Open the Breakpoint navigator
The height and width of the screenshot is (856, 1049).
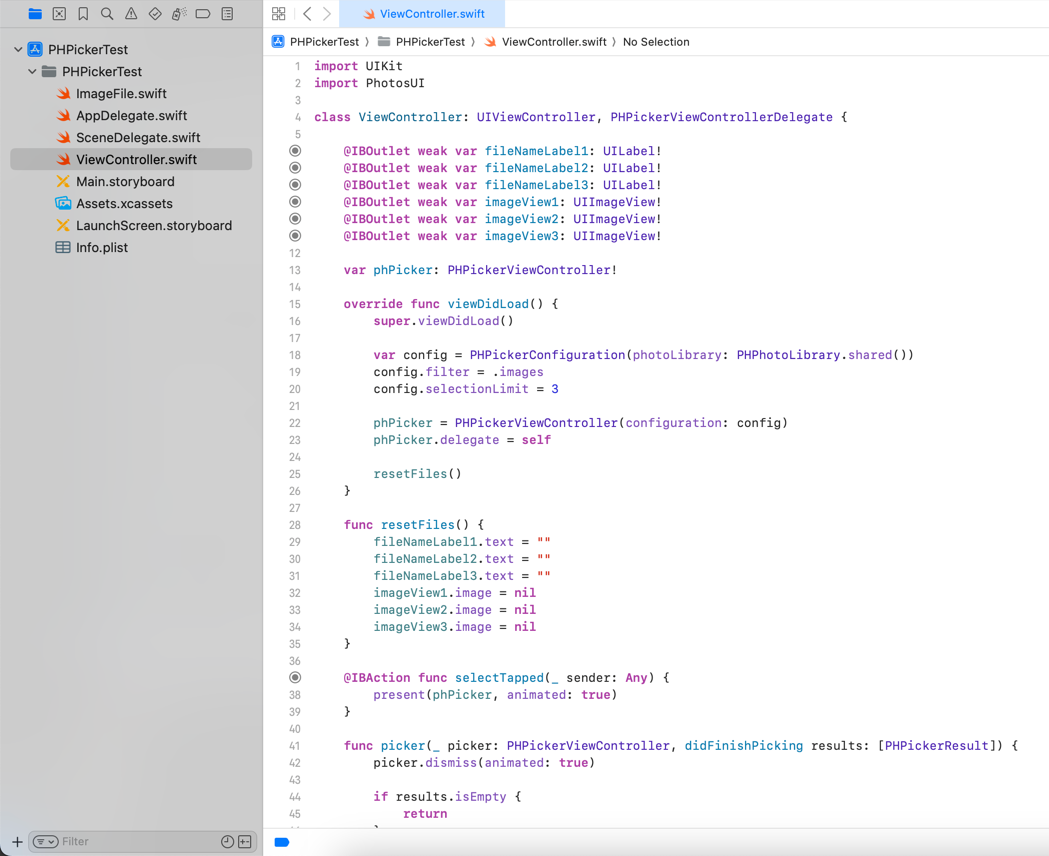(203, 14)
